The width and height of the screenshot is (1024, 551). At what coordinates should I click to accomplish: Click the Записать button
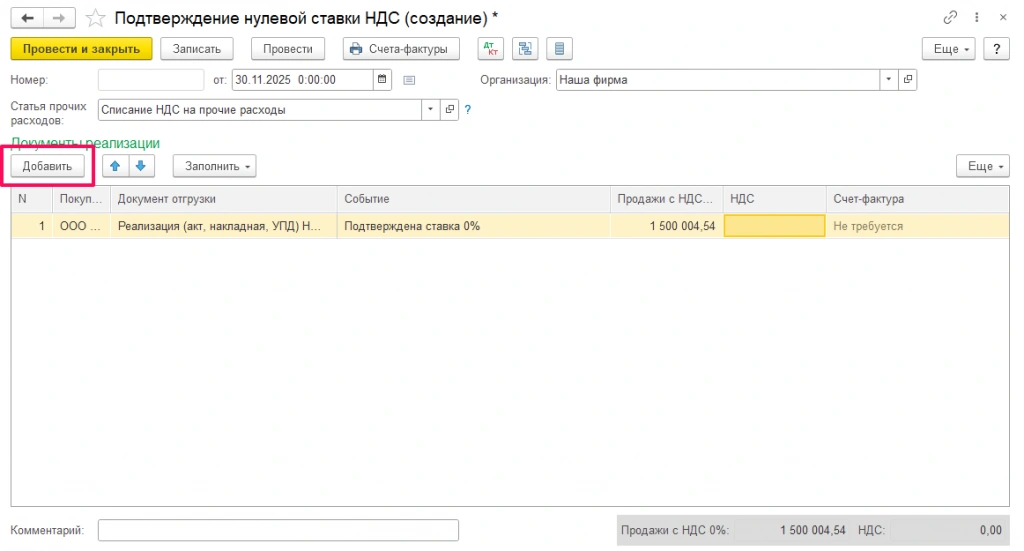[197, 49]
